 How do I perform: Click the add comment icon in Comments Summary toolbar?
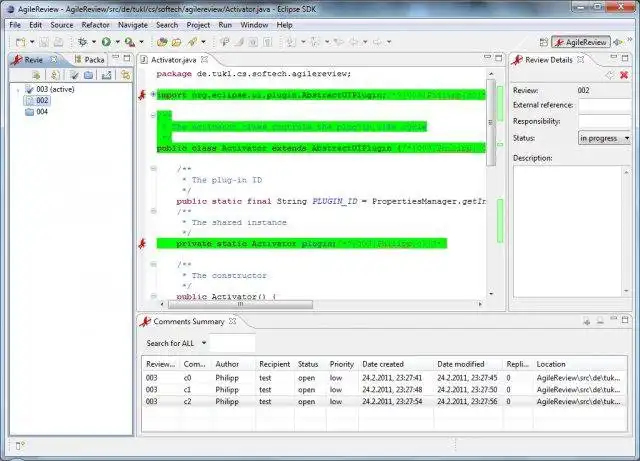pos(587,321)
